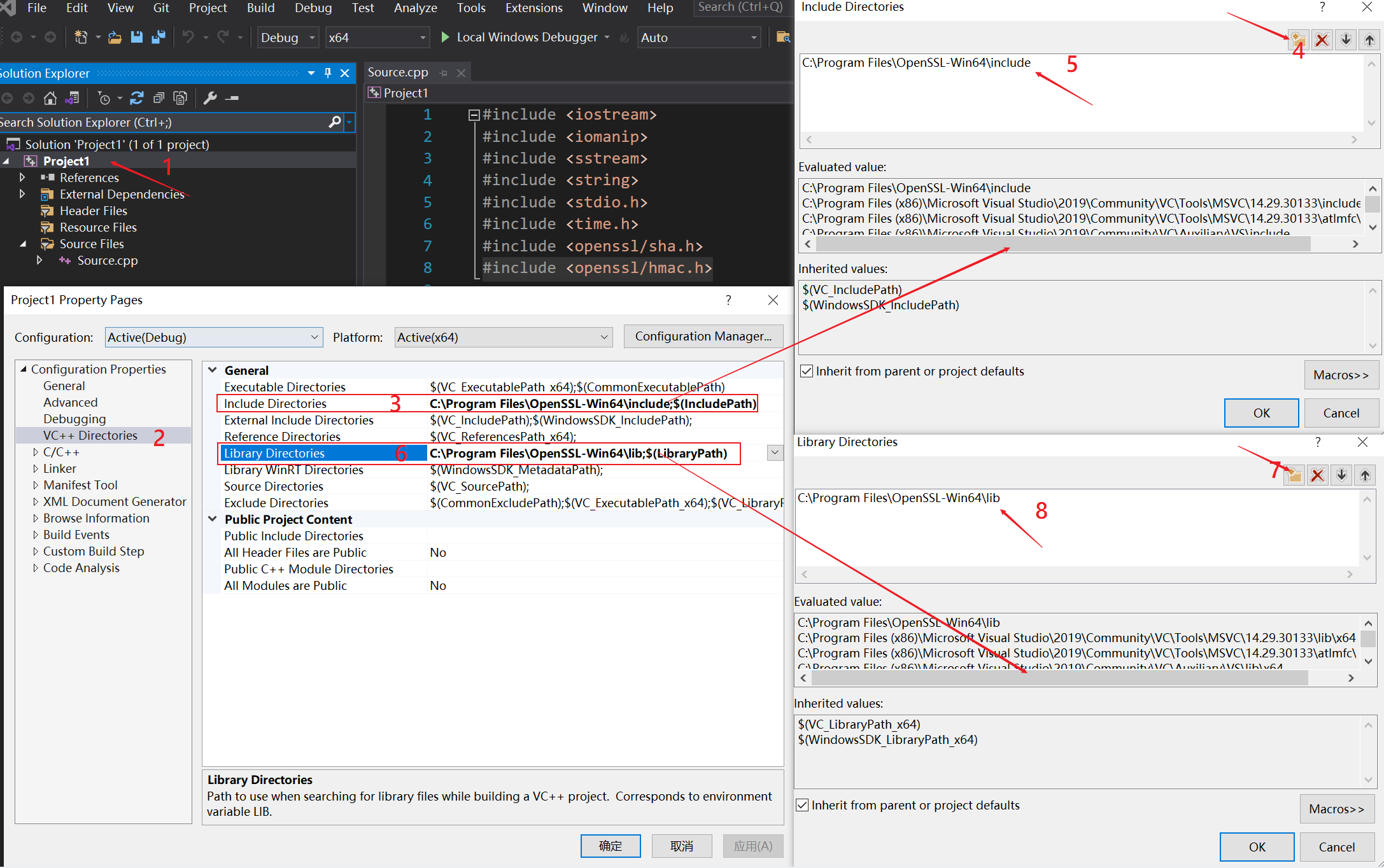Click the Undo arrow icon

(188, 37)
